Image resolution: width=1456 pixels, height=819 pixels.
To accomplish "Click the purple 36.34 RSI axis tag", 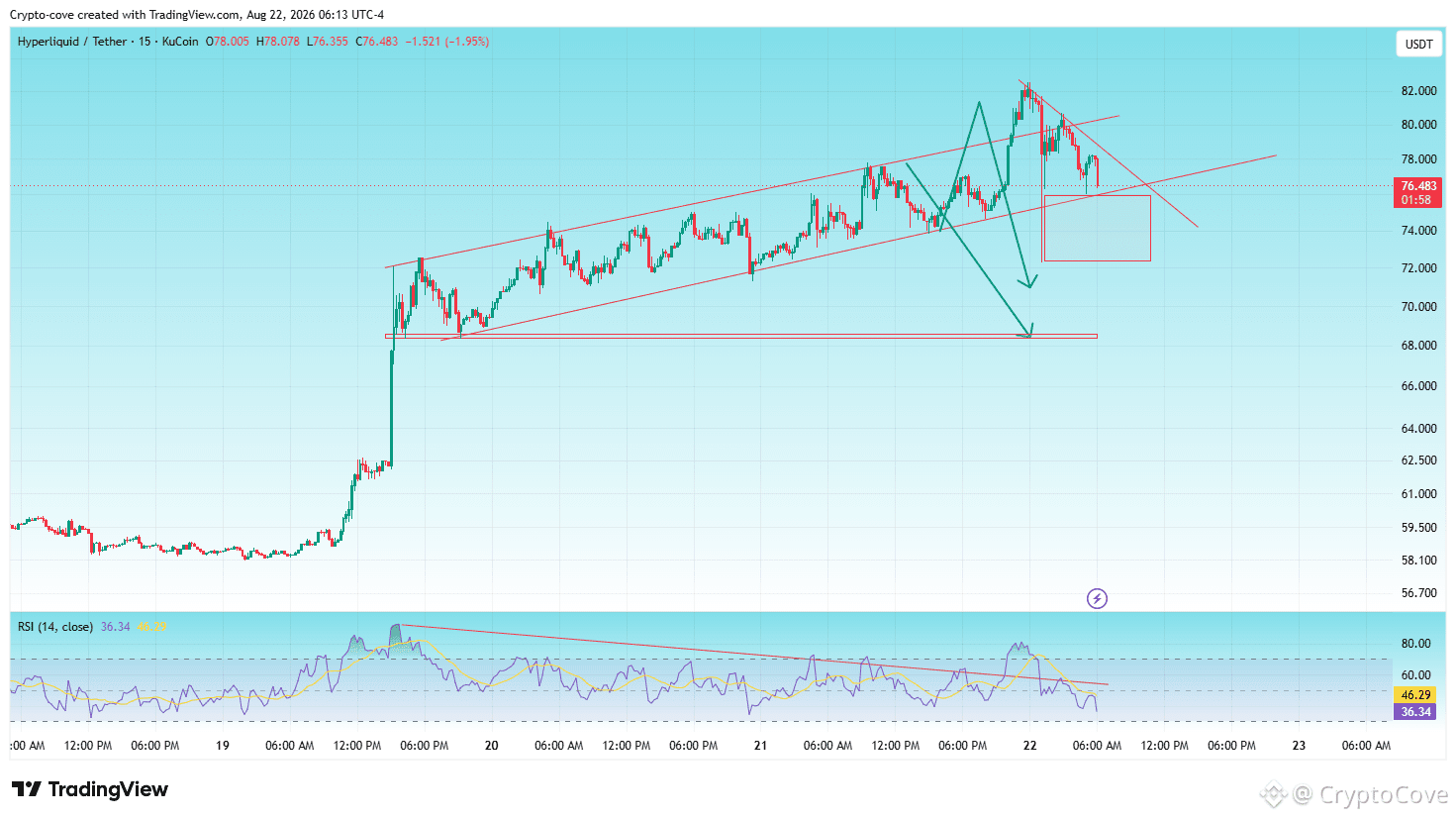I will click(1416, 712).
